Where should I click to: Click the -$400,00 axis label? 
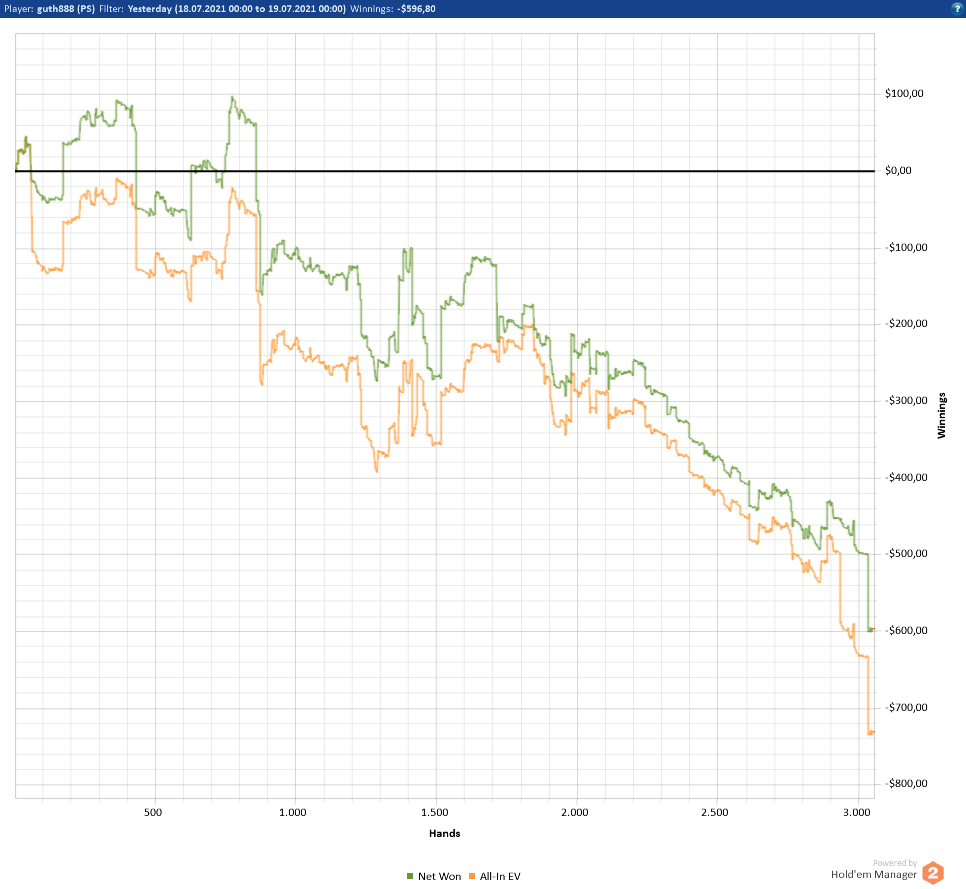point(906,477)
